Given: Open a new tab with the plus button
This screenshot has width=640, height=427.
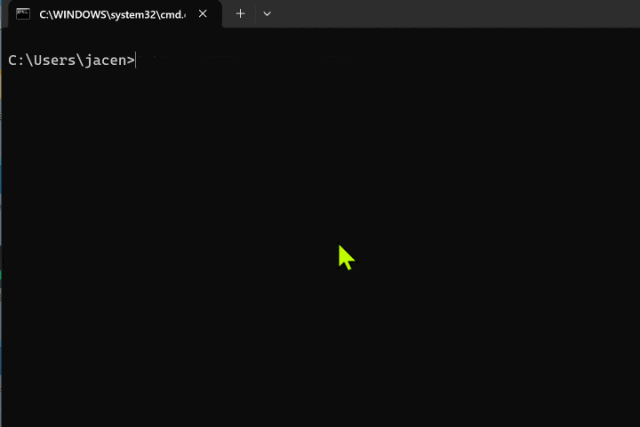Looking at the screenshot, I should pyautogui.click(x=240, y=14).
